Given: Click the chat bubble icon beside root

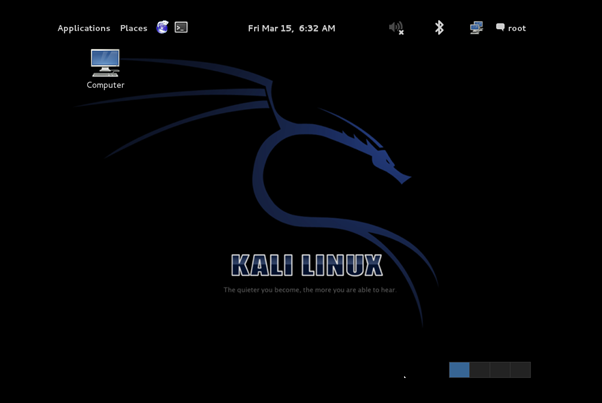Looking at the screenshot, I should pos(500,27).
